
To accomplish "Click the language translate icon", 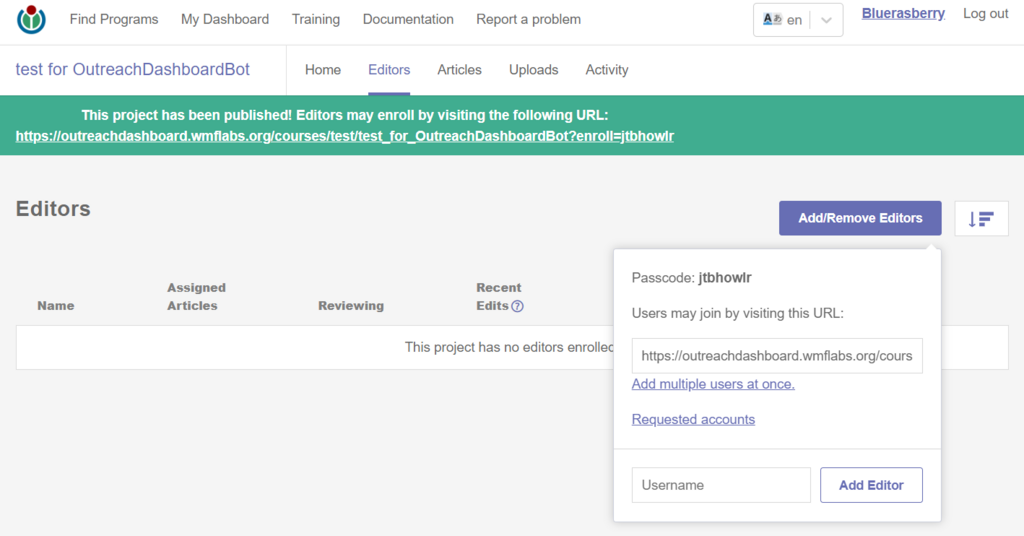I will [773, 20].
